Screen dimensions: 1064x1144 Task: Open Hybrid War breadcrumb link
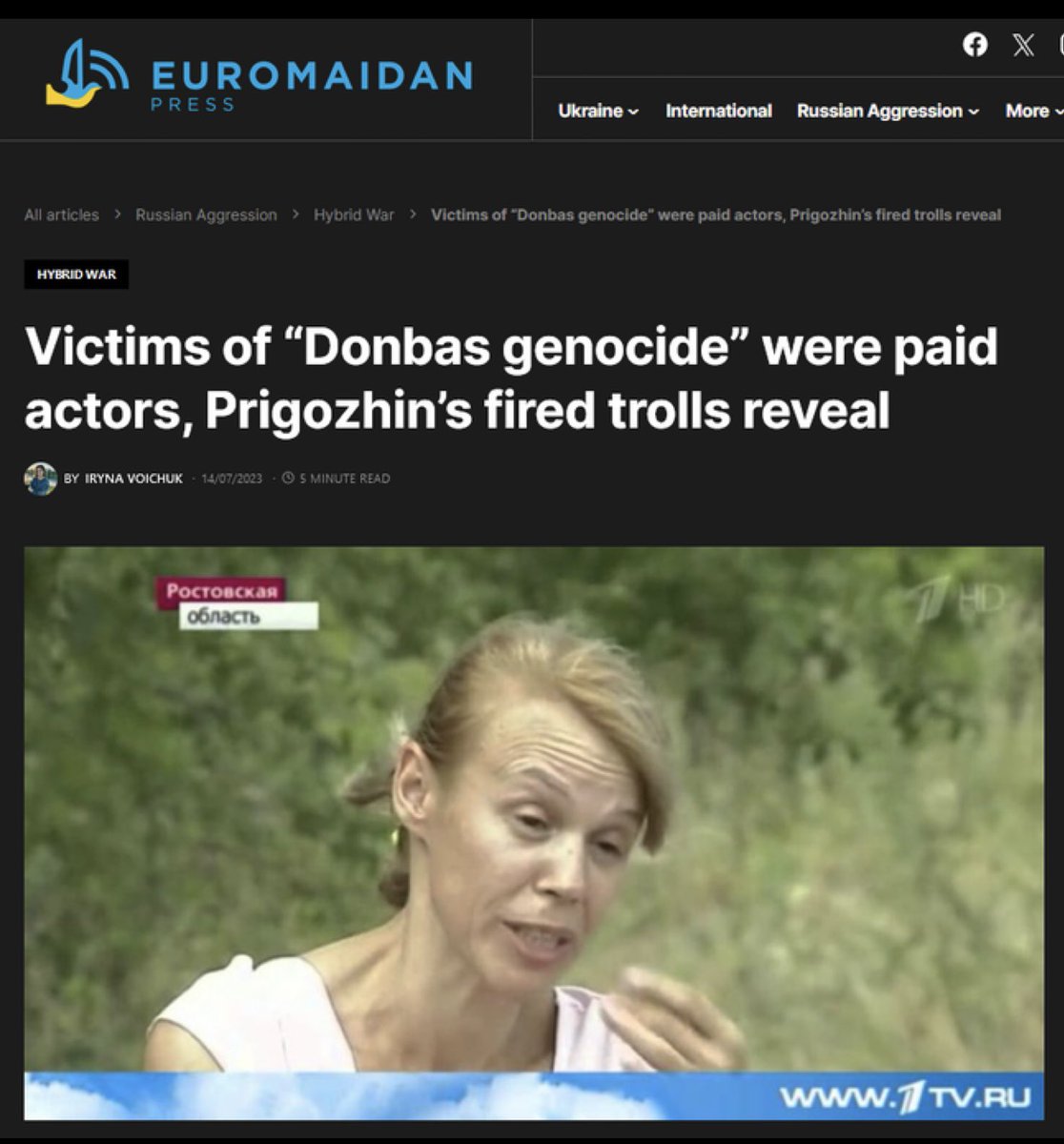(x=354, y=214)
